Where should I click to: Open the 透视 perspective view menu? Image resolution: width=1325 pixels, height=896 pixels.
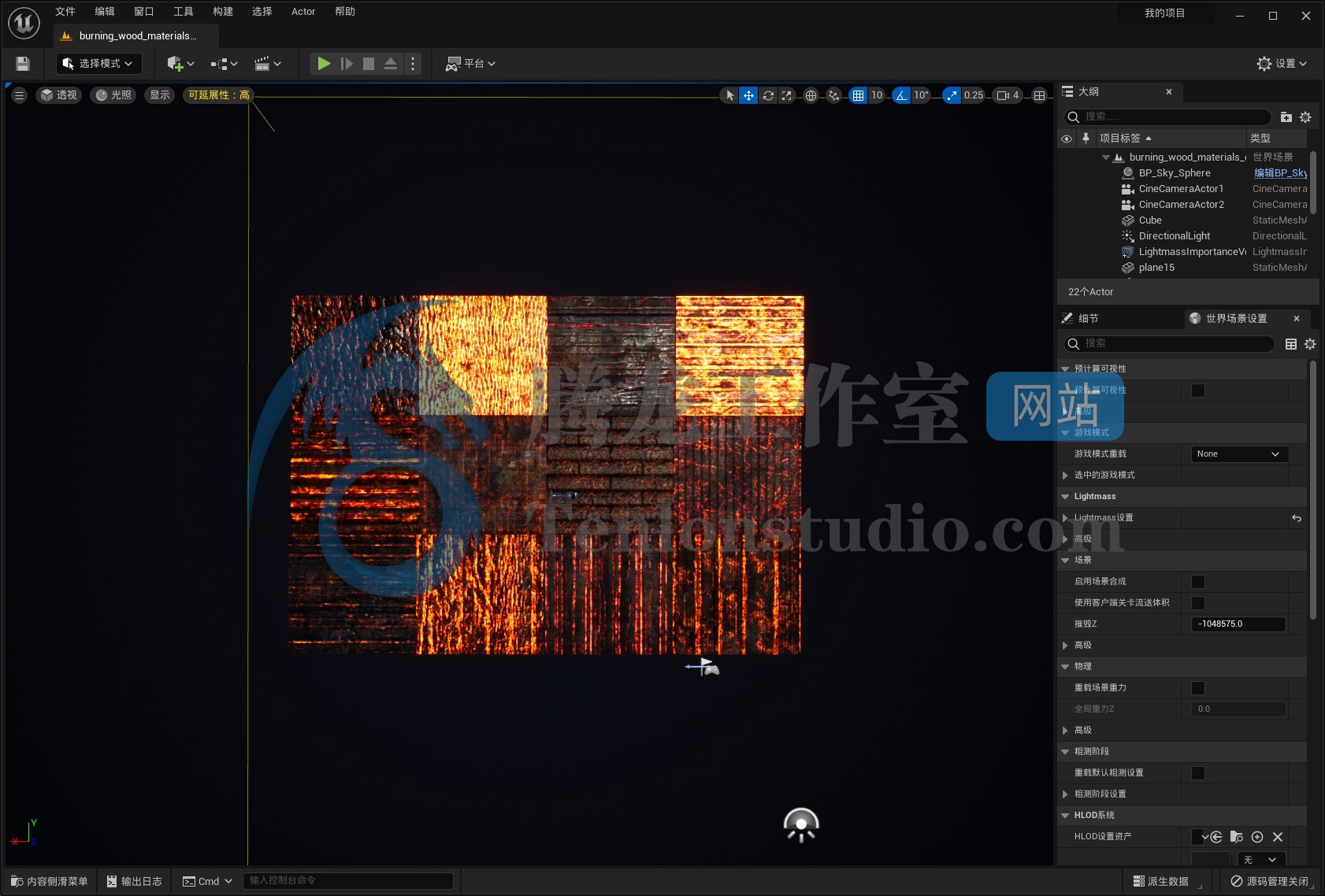(x=59, y=95)
